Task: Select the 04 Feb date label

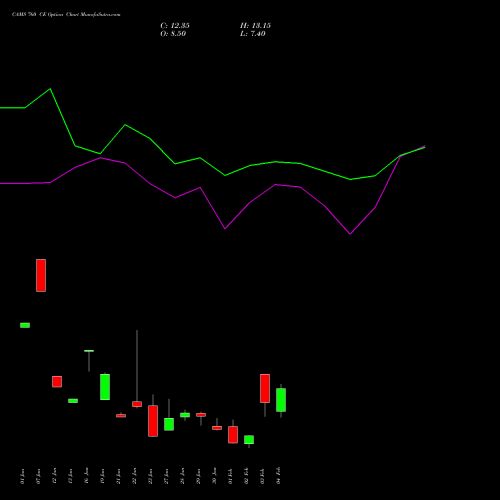Action: tap(278, 476)
